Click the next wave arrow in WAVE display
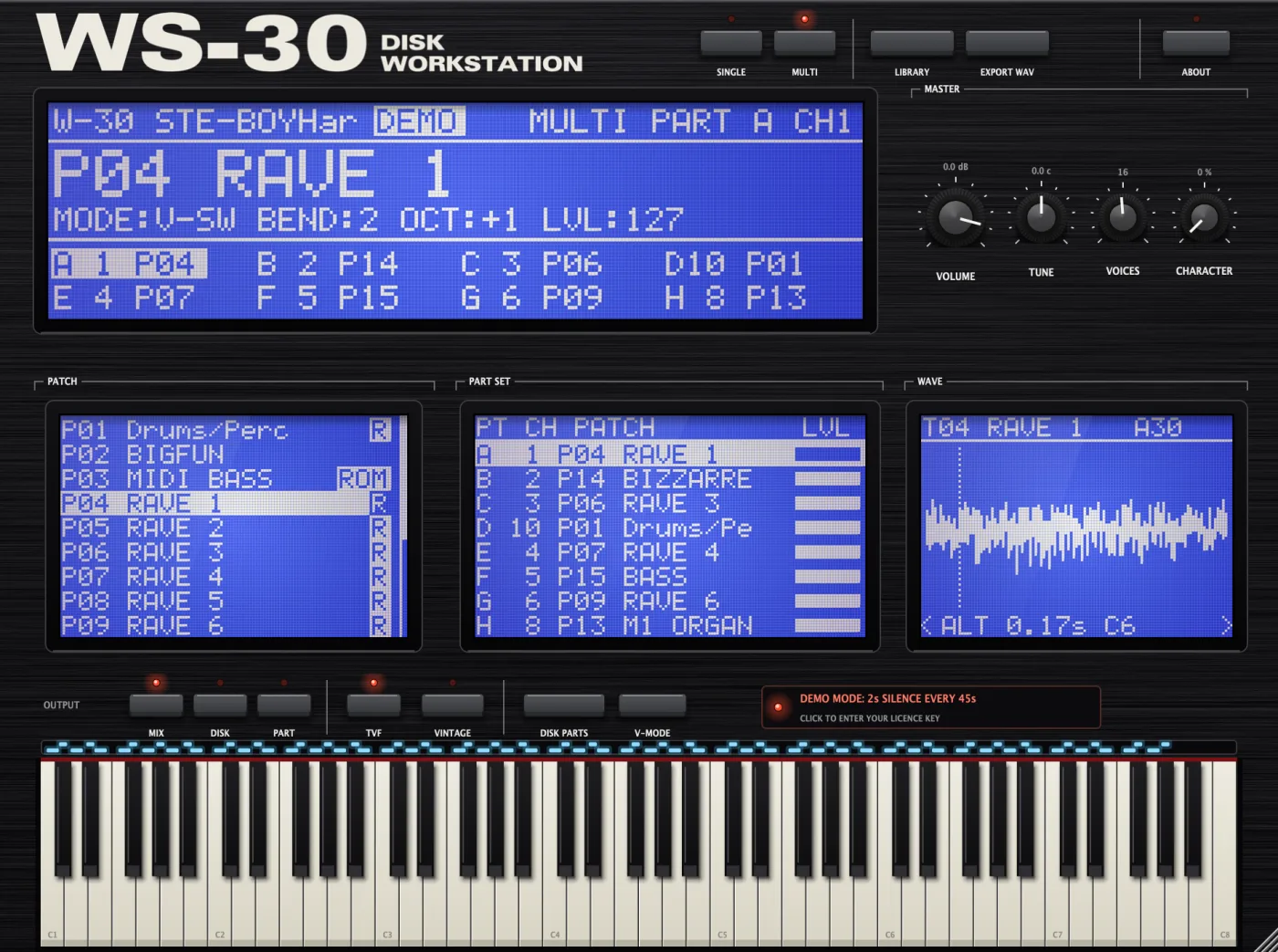This screenshot has width=1278, height=952. pos(1226,626)
